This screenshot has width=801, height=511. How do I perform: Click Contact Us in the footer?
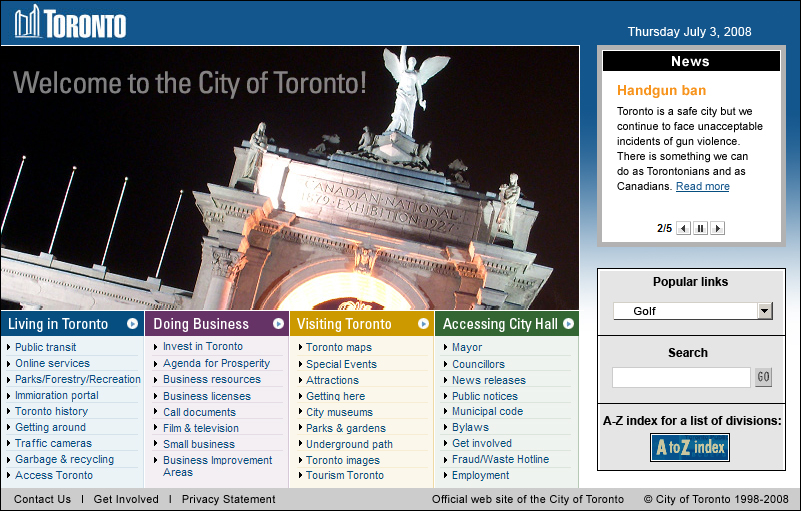tap(42, 499)
